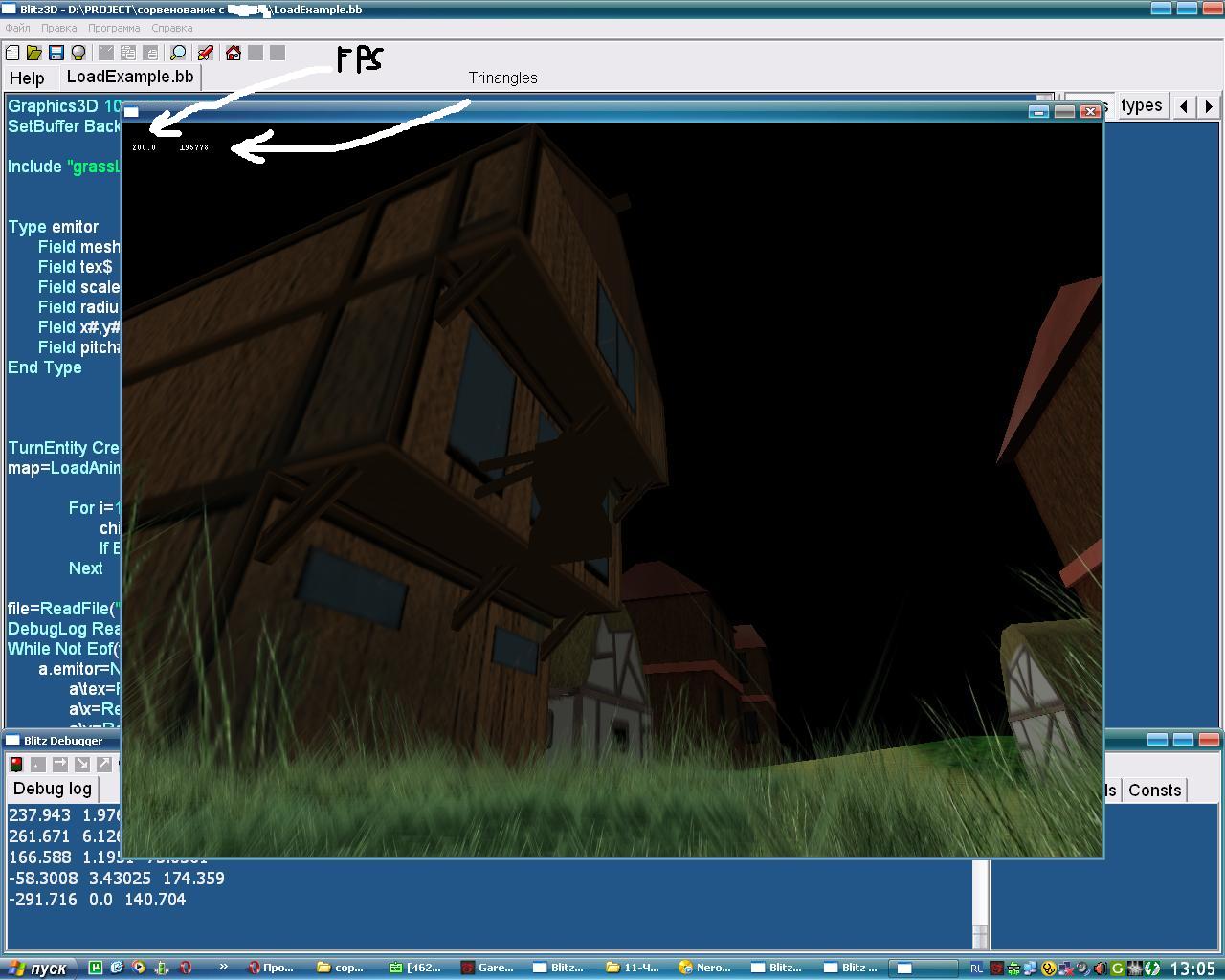
Task: Click the magnifier Find icon
Action: (178, 53)
